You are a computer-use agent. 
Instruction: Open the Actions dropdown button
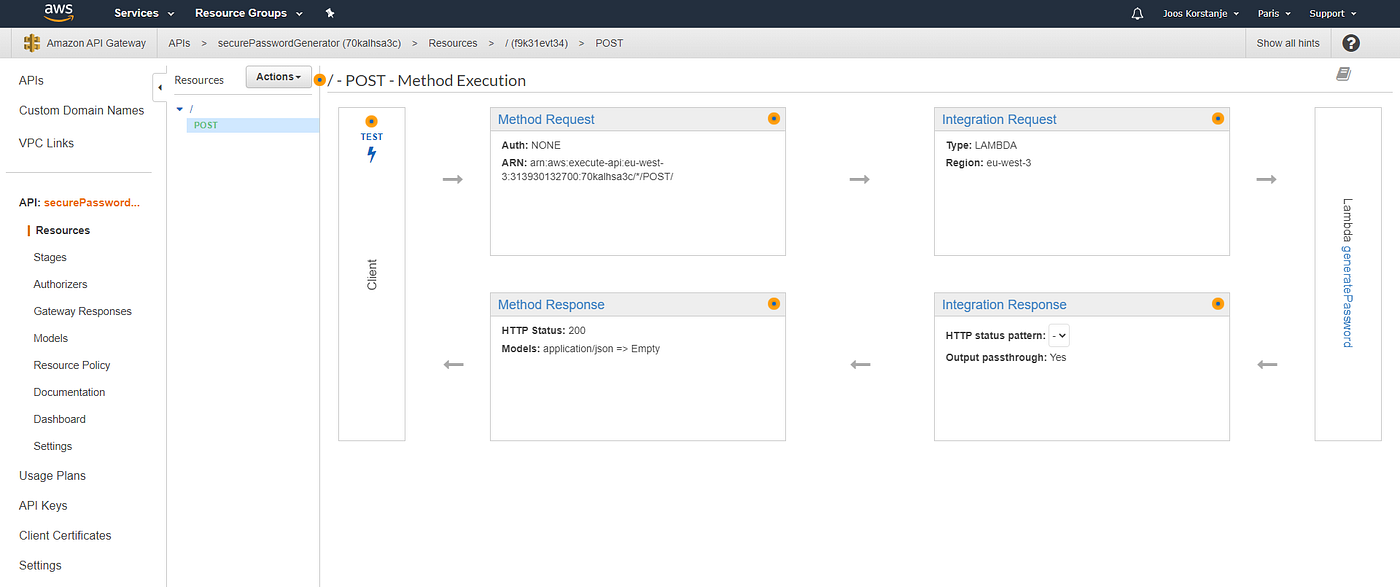pos(279,77)
